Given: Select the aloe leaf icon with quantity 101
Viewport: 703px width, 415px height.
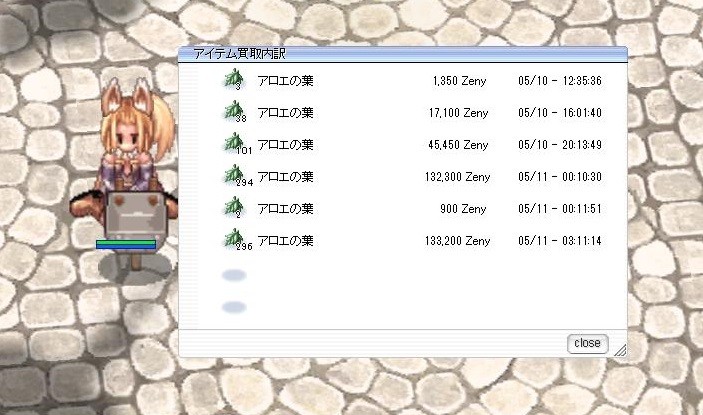Looking at the screenshot, I should coord(234,143).
